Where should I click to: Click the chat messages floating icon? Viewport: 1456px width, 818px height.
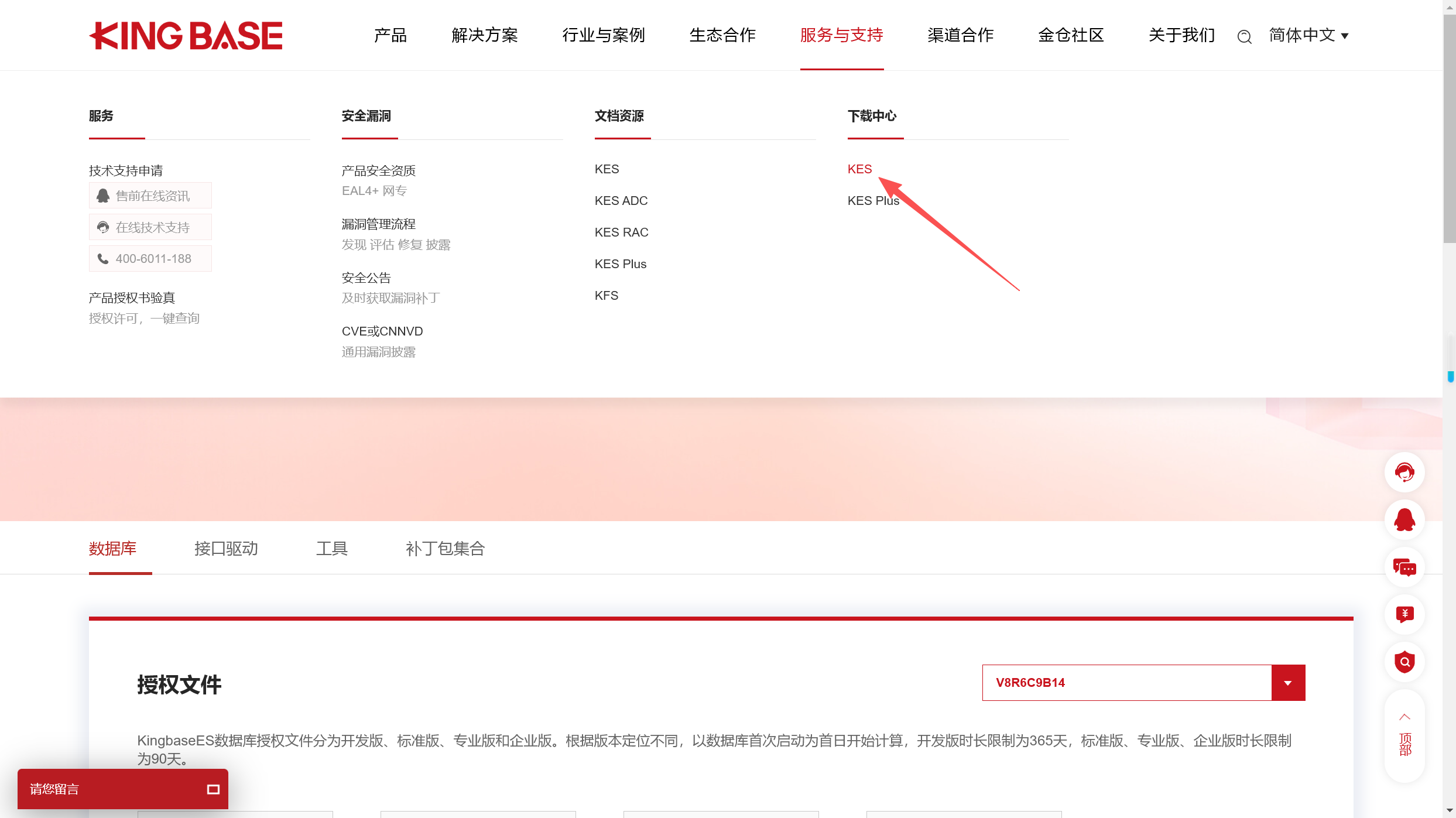click(x=1405, y=567)
